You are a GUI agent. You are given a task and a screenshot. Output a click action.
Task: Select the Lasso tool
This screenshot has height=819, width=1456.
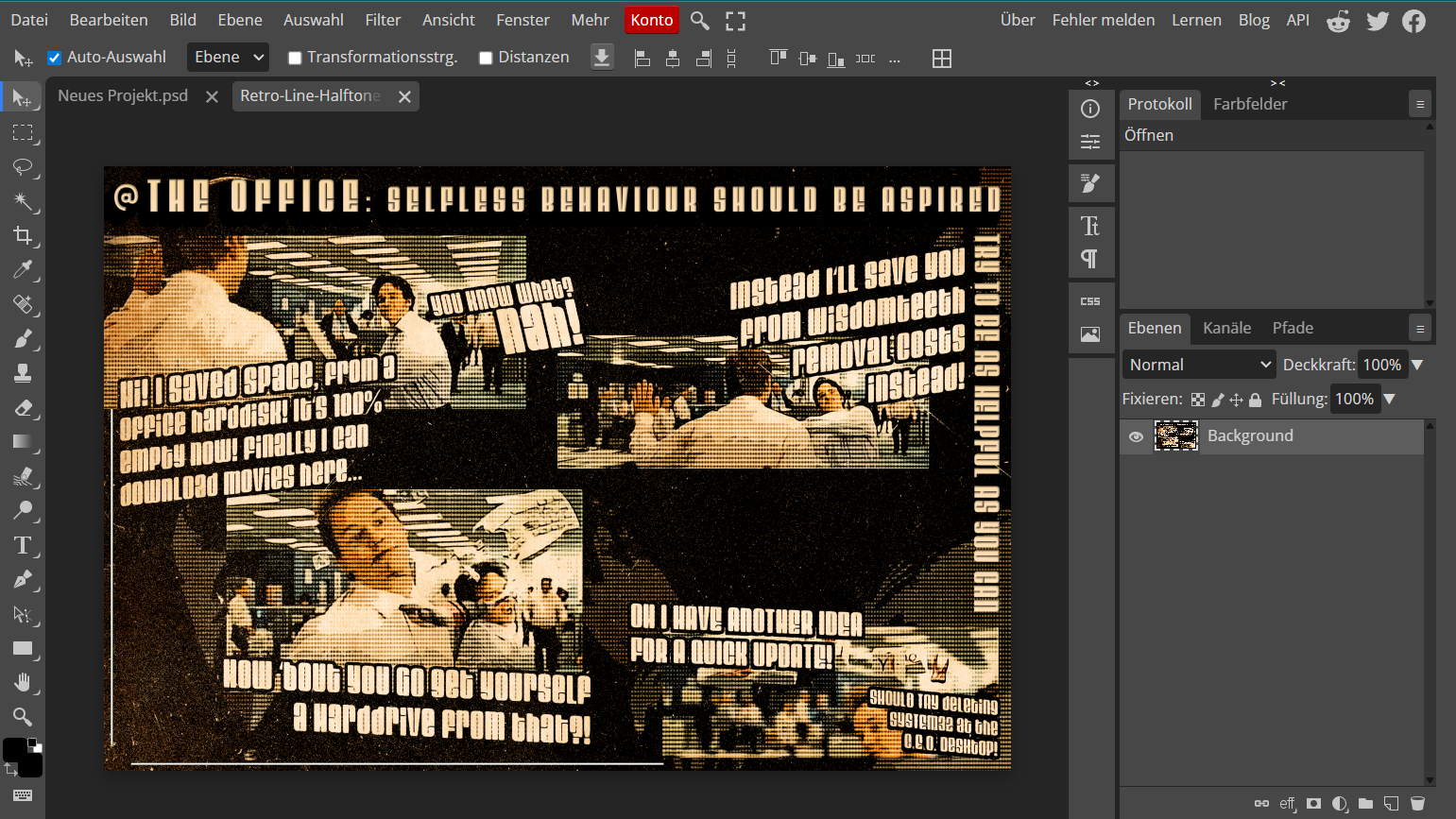(x=23, y=167)
